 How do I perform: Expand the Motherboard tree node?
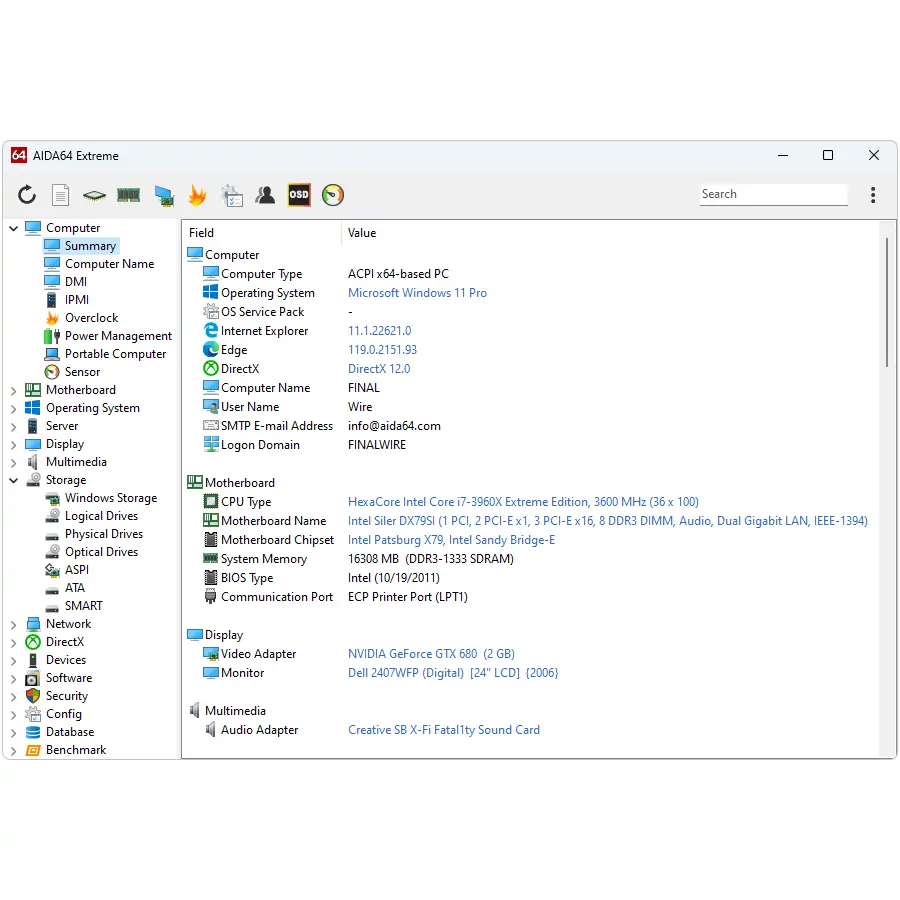point(14,390)
